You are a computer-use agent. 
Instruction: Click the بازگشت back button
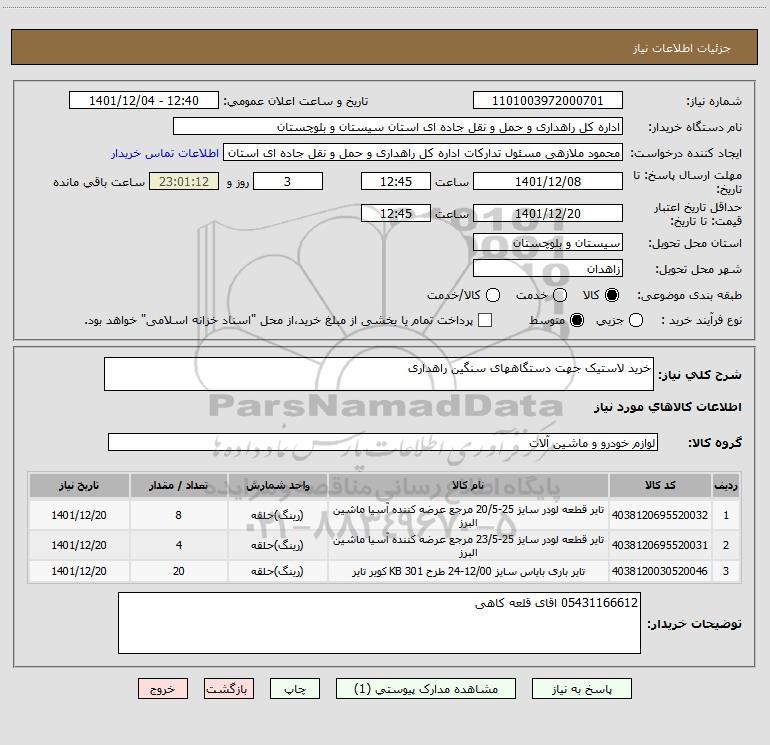[x=229, y=689]
